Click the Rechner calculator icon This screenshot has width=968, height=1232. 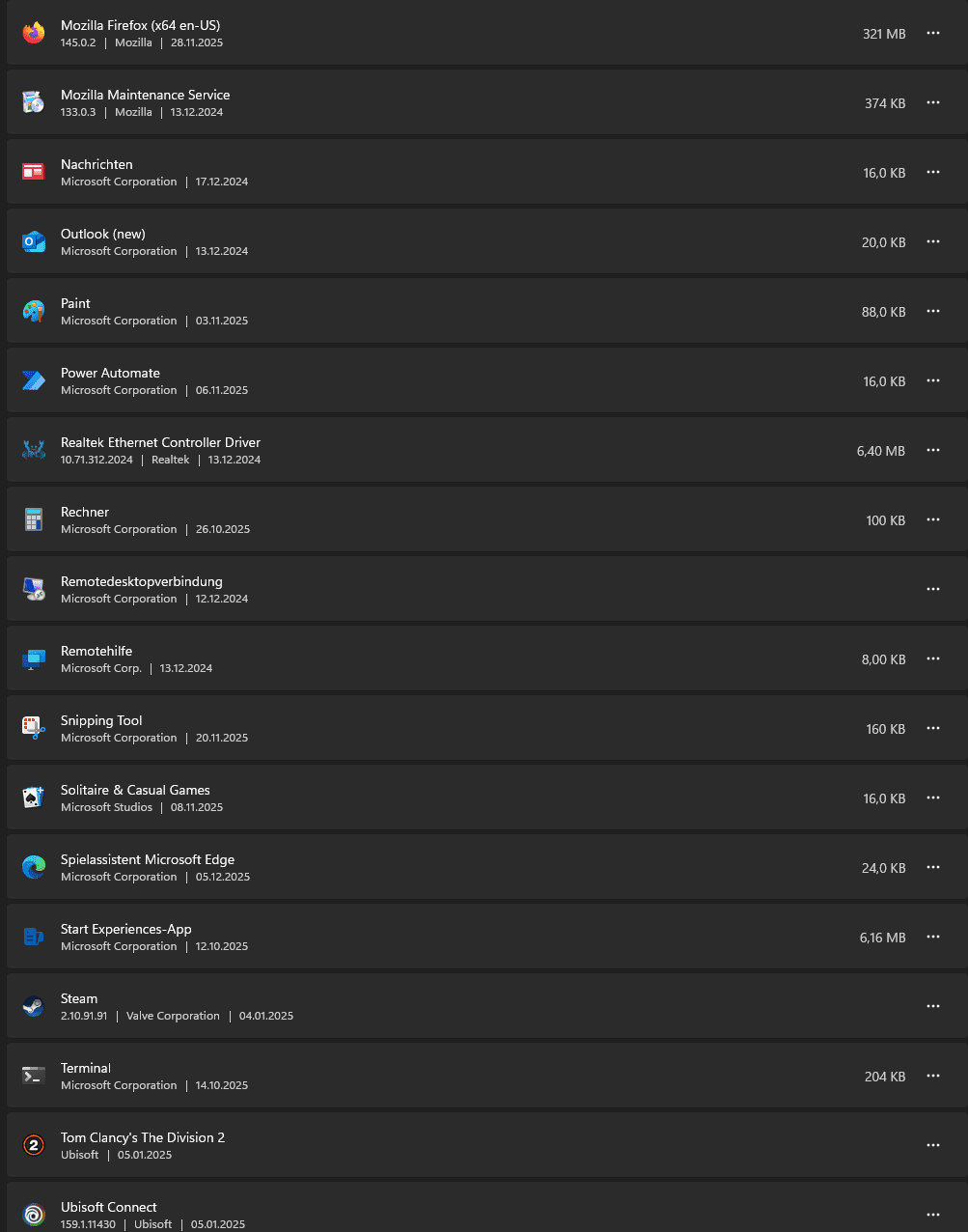34,519
